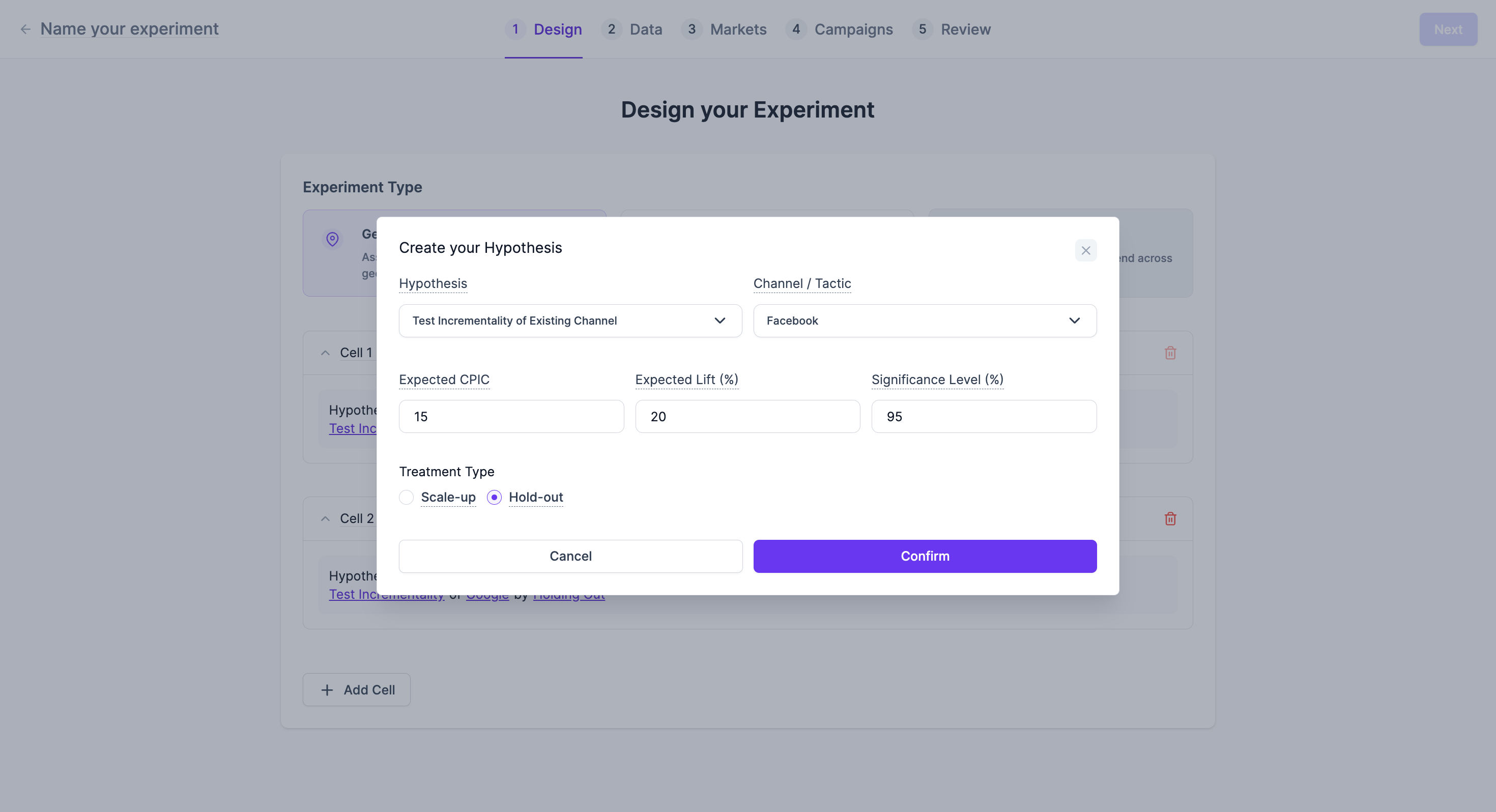Open the Channel / Tactic Facebook dropdown
The image size is (1496, 812).
coord(925,321)
